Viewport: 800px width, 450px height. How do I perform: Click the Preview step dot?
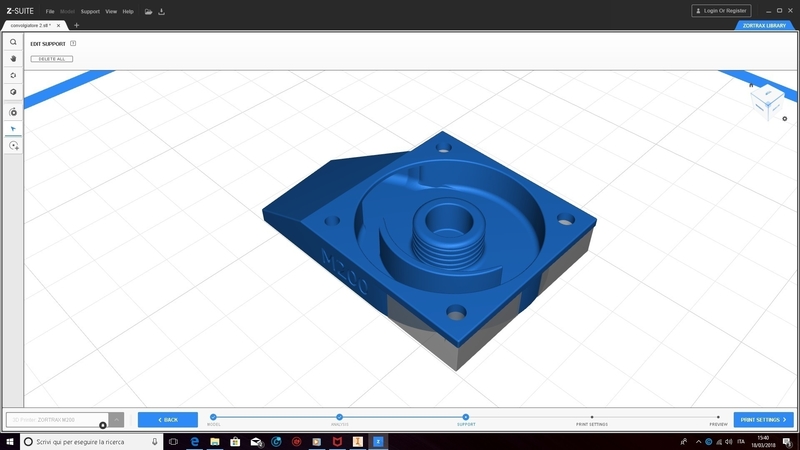pyautogui.click(x=718, y=417)
